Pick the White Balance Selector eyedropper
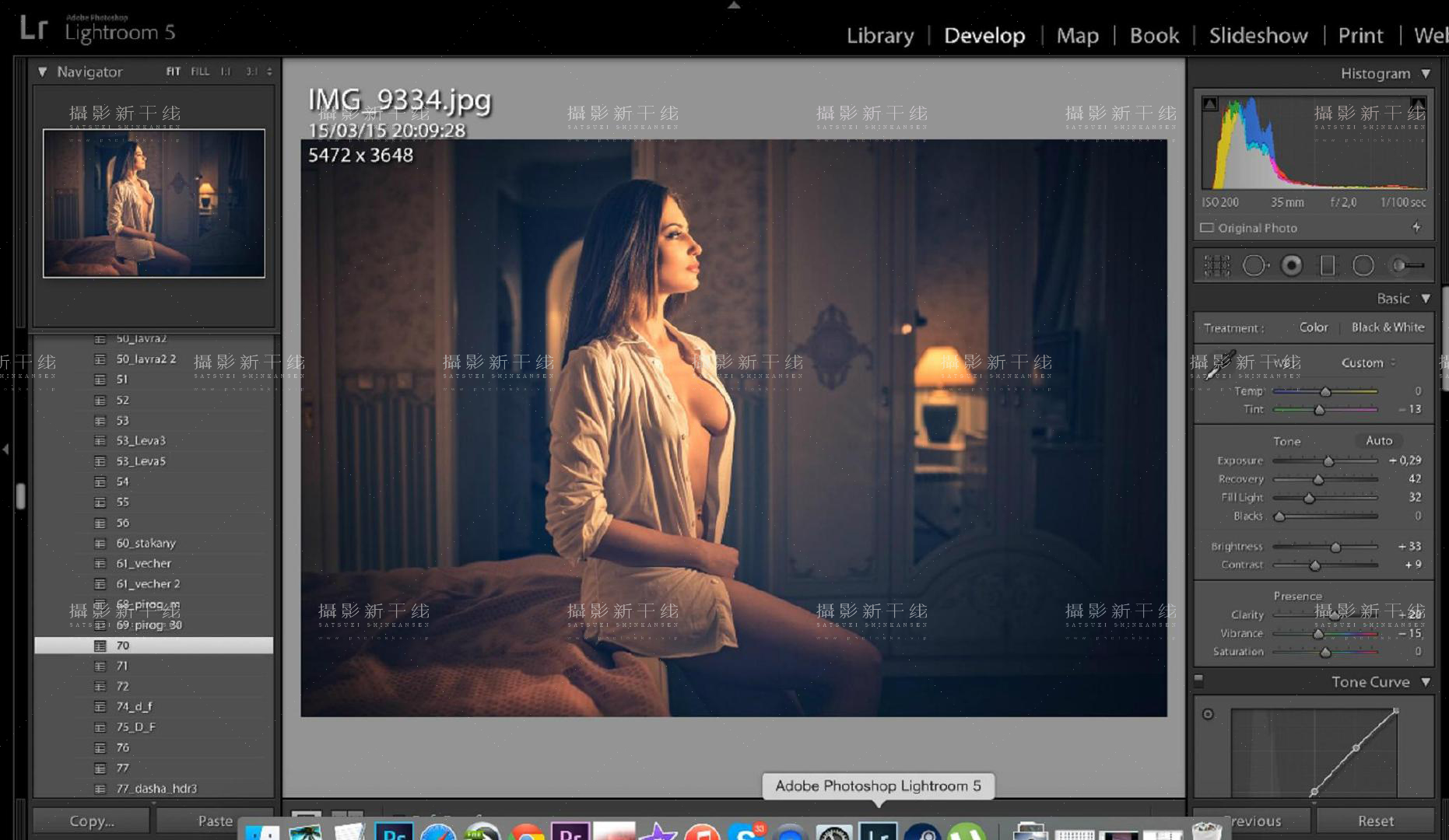This screenshot has height=840, width=1449. [1222, 364]
